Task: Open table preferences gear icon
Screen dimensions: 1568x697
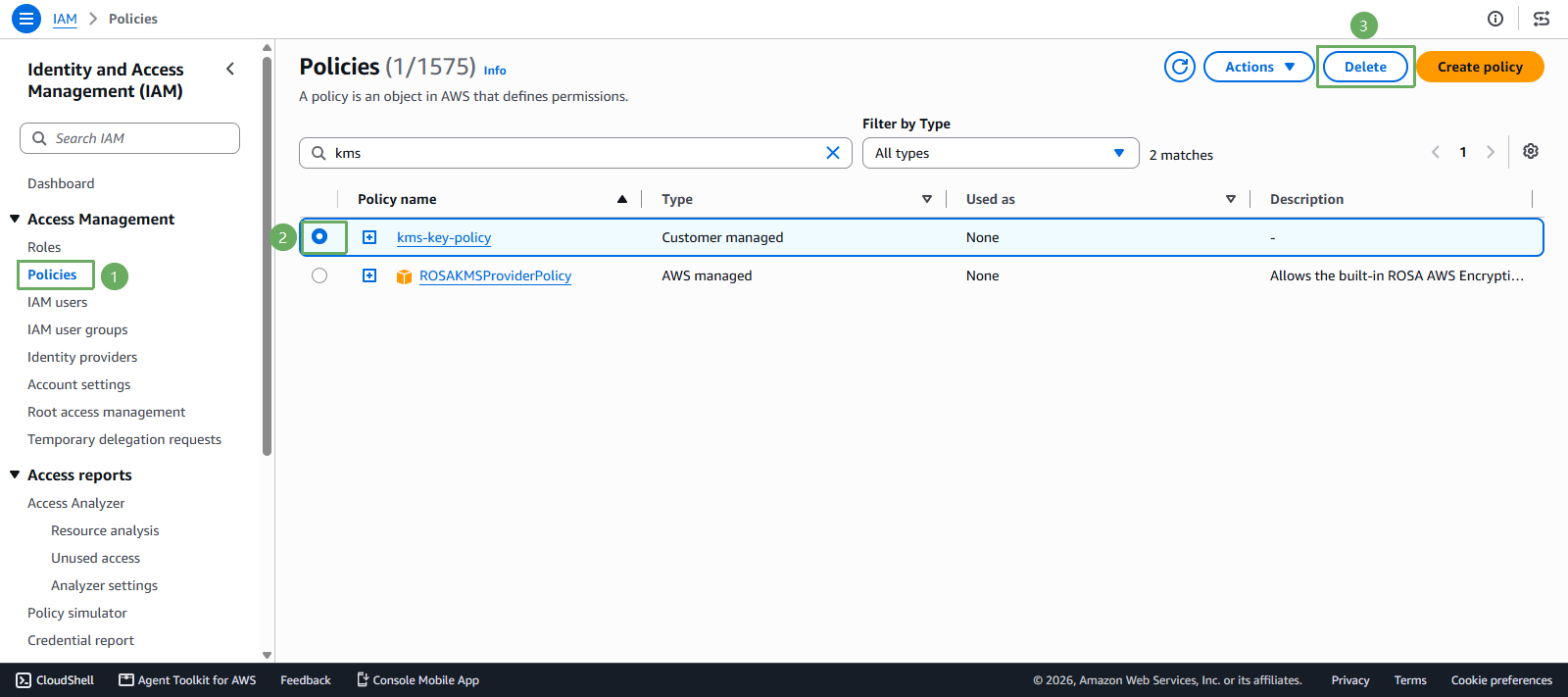Action: point(1531,151)
